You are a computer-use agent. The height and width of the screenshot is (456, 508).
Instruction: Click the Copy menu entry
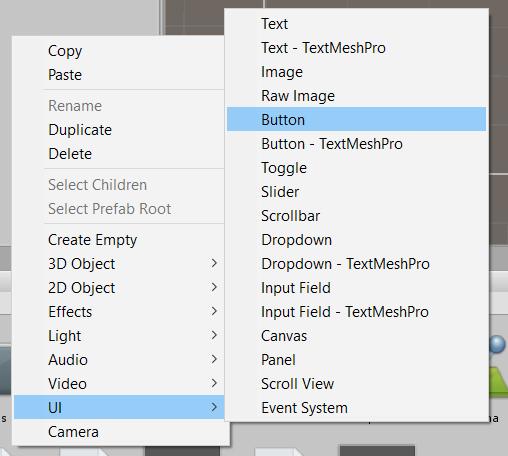(119, 51)
